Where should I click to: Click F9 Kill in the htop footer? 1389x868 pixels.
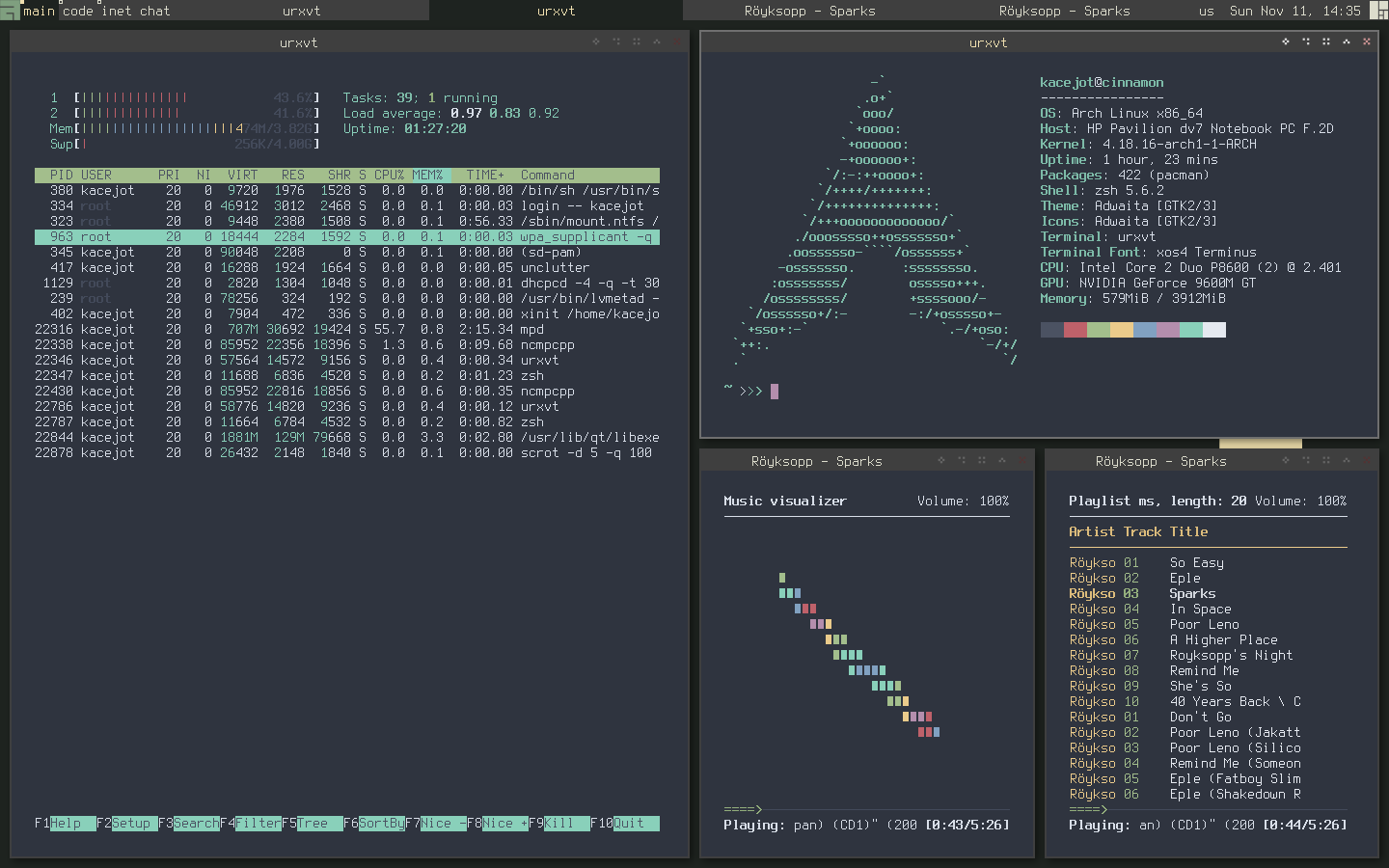[559, 823]
